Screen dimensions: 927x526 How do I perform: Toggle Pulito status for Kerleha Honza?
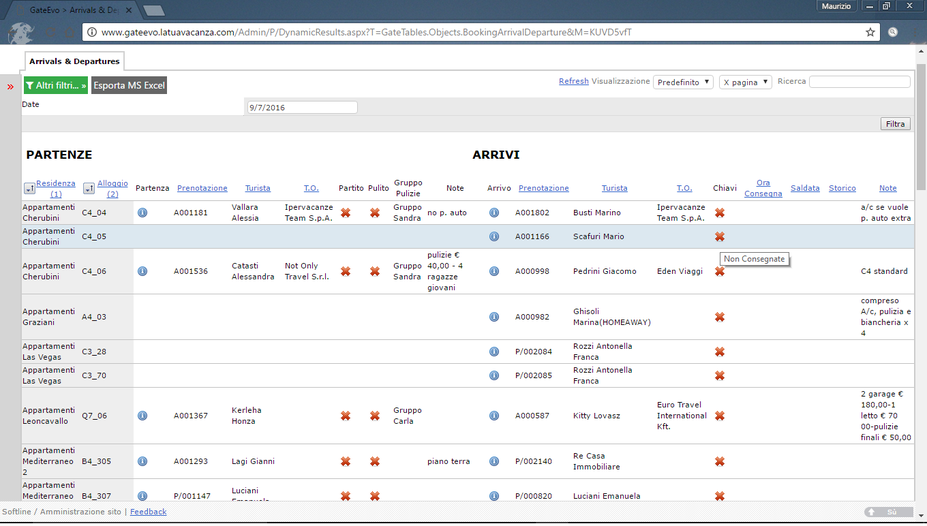[x=375, y=416]
